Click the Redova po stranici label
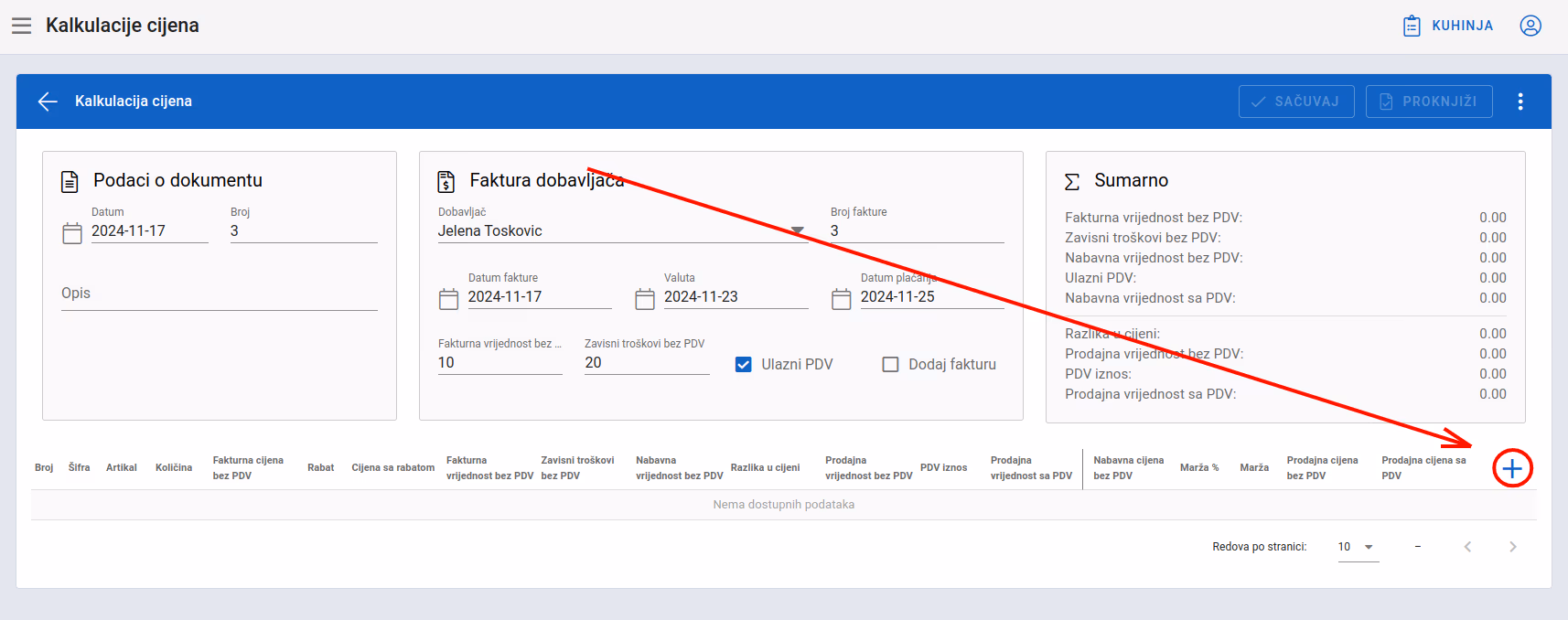Image resolution: width=1568 pixels, height=620 pixels. 1260,547
